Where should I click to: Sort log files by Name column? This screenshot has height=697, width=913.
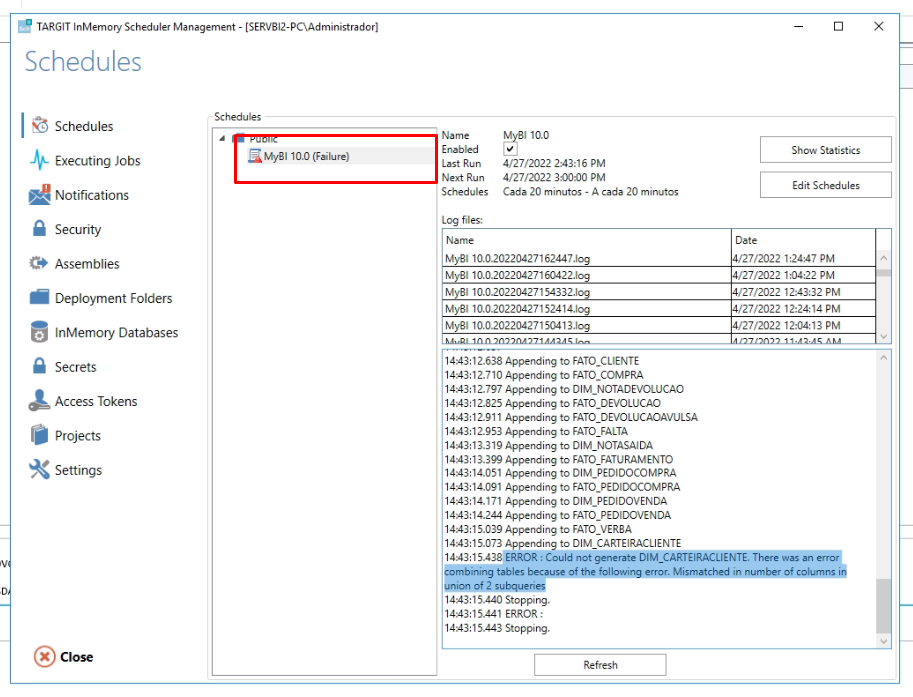[586, 240]
